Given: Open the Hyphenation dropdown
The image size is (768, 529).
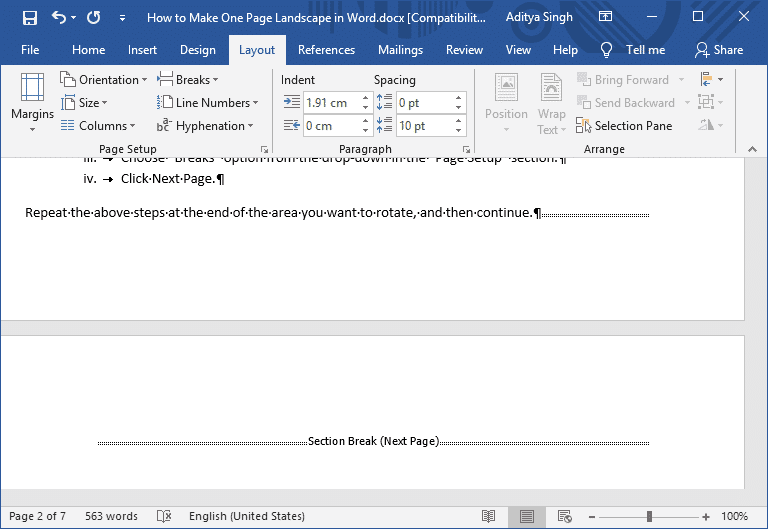Looking at the screenshot, I should coord(205,126).
